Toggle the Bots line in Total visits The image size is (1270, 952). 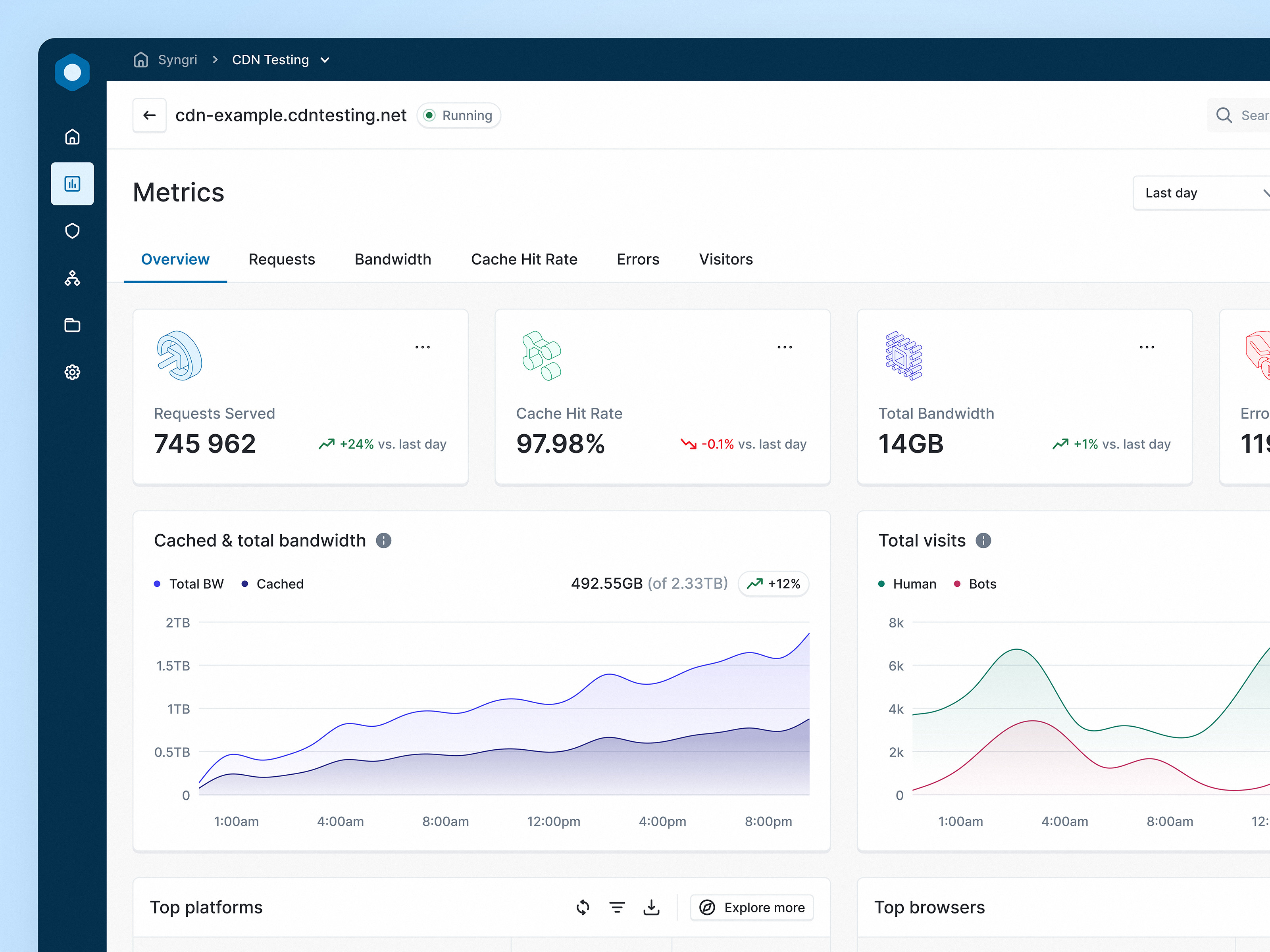[975, 583]
